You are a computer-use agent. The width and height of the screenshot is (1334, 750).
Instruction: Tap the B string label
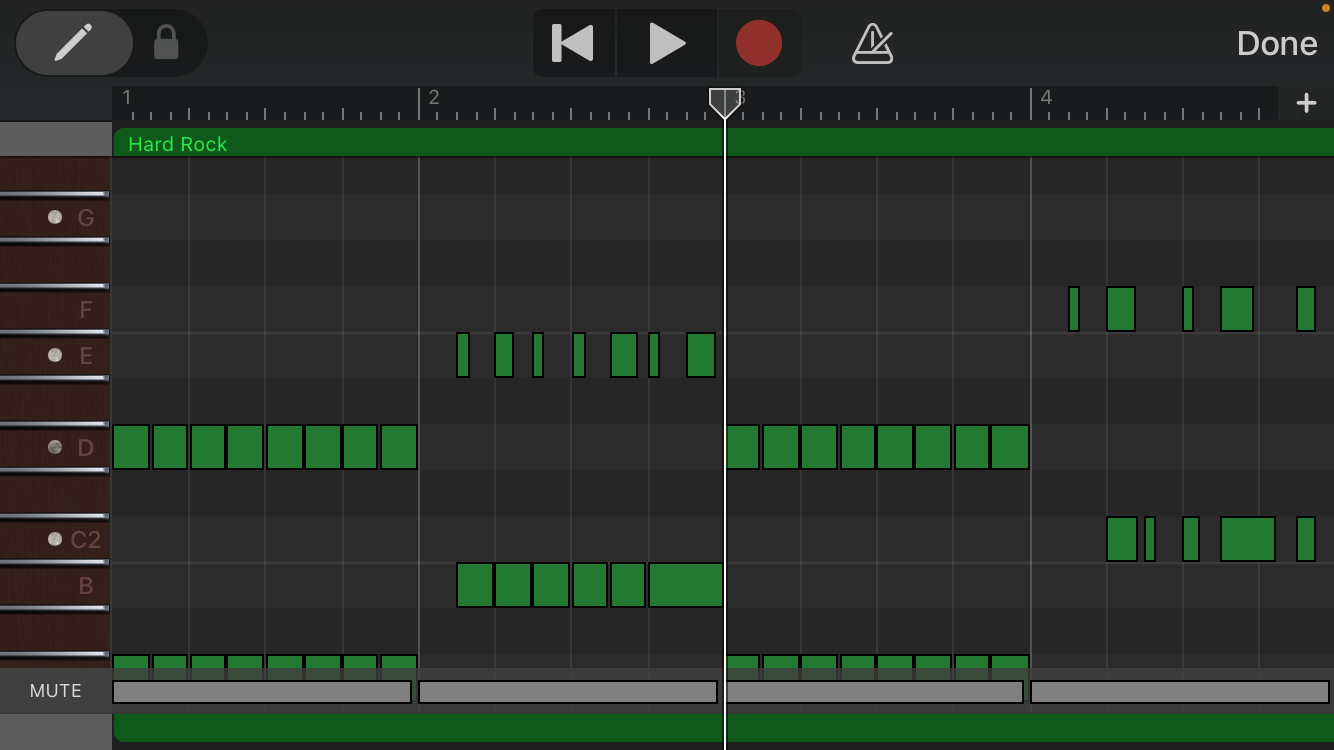(x=85, y=586)
